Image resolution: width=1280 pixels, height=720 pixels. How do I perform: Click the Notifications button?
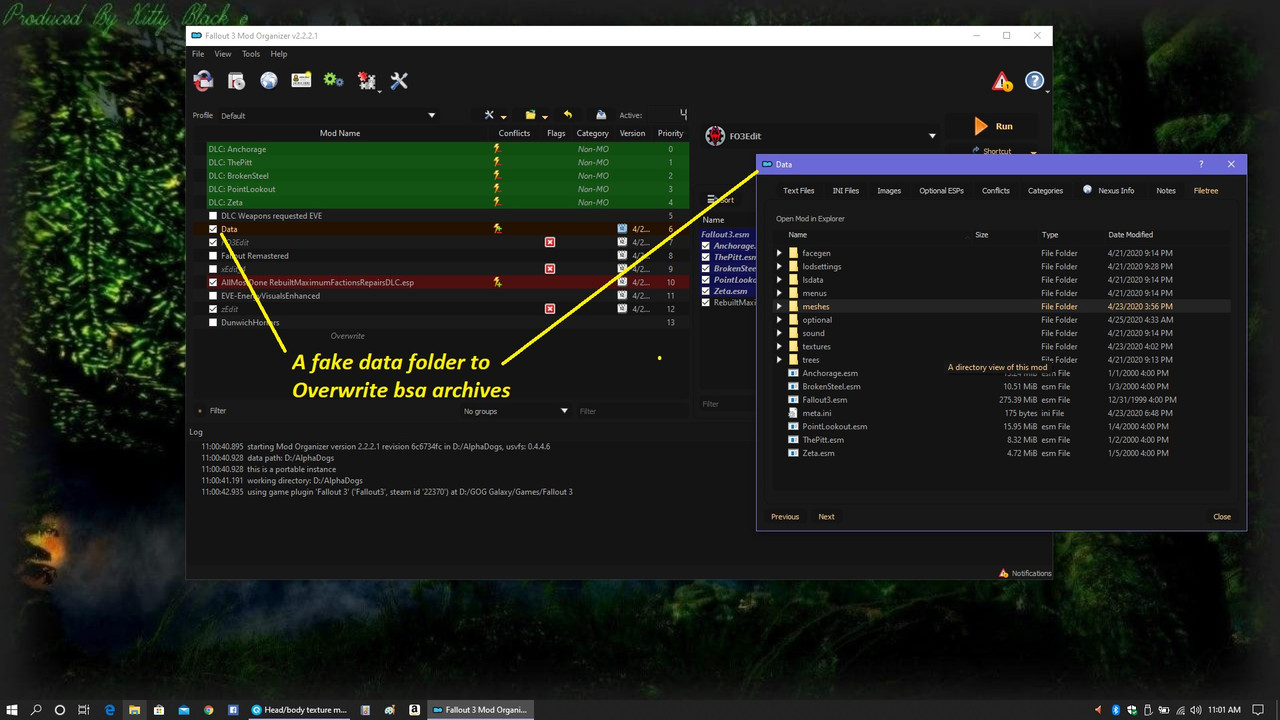click(x=1025, y=573)
